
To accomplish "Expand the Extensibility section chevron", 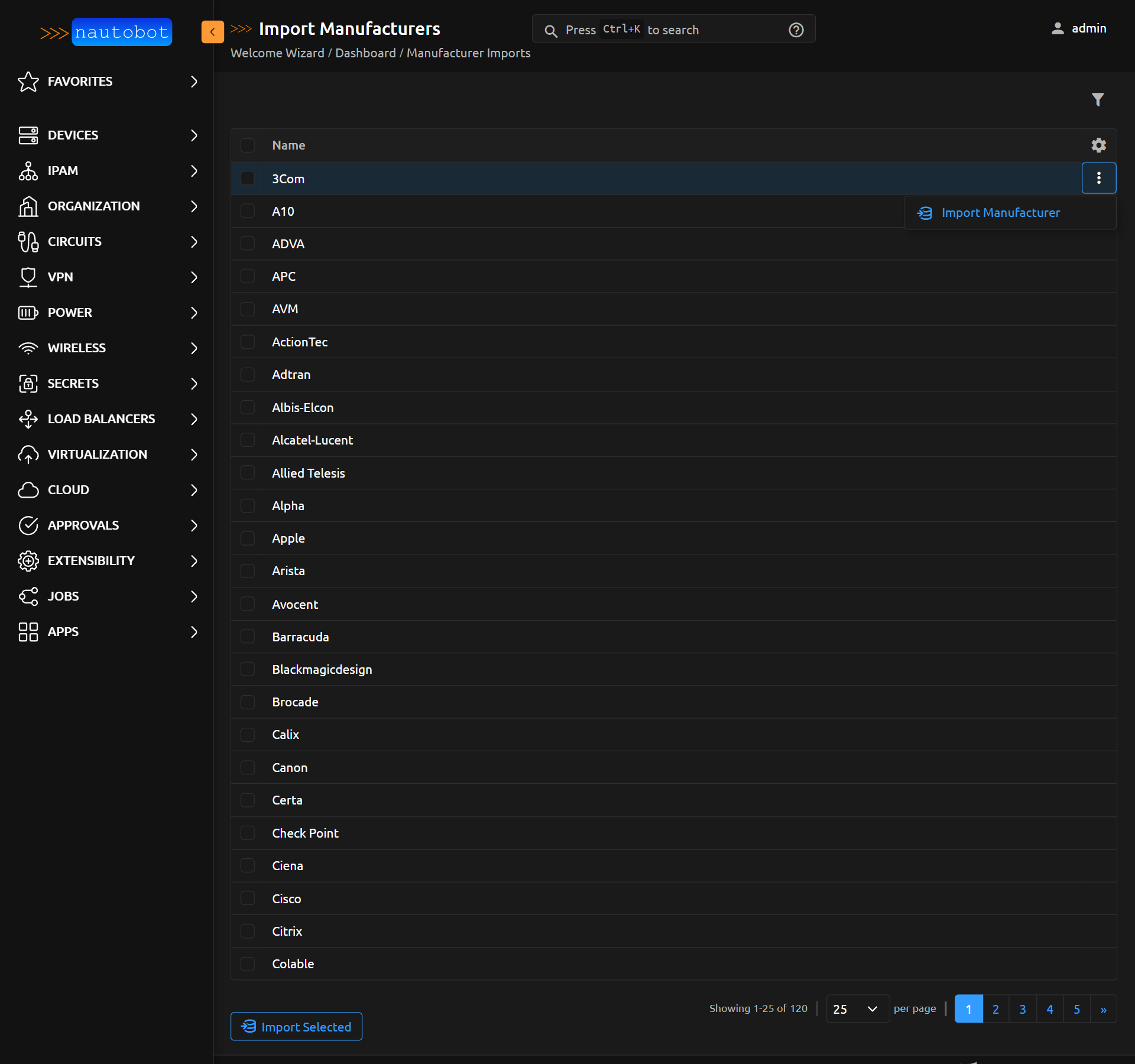I will pos(194,561).
